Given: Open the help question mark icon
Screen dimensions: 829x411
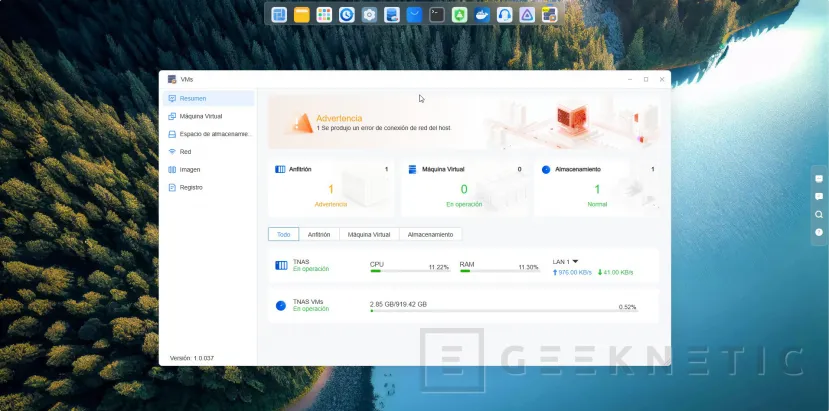Looking at the screenshot, I should (818, 232).
